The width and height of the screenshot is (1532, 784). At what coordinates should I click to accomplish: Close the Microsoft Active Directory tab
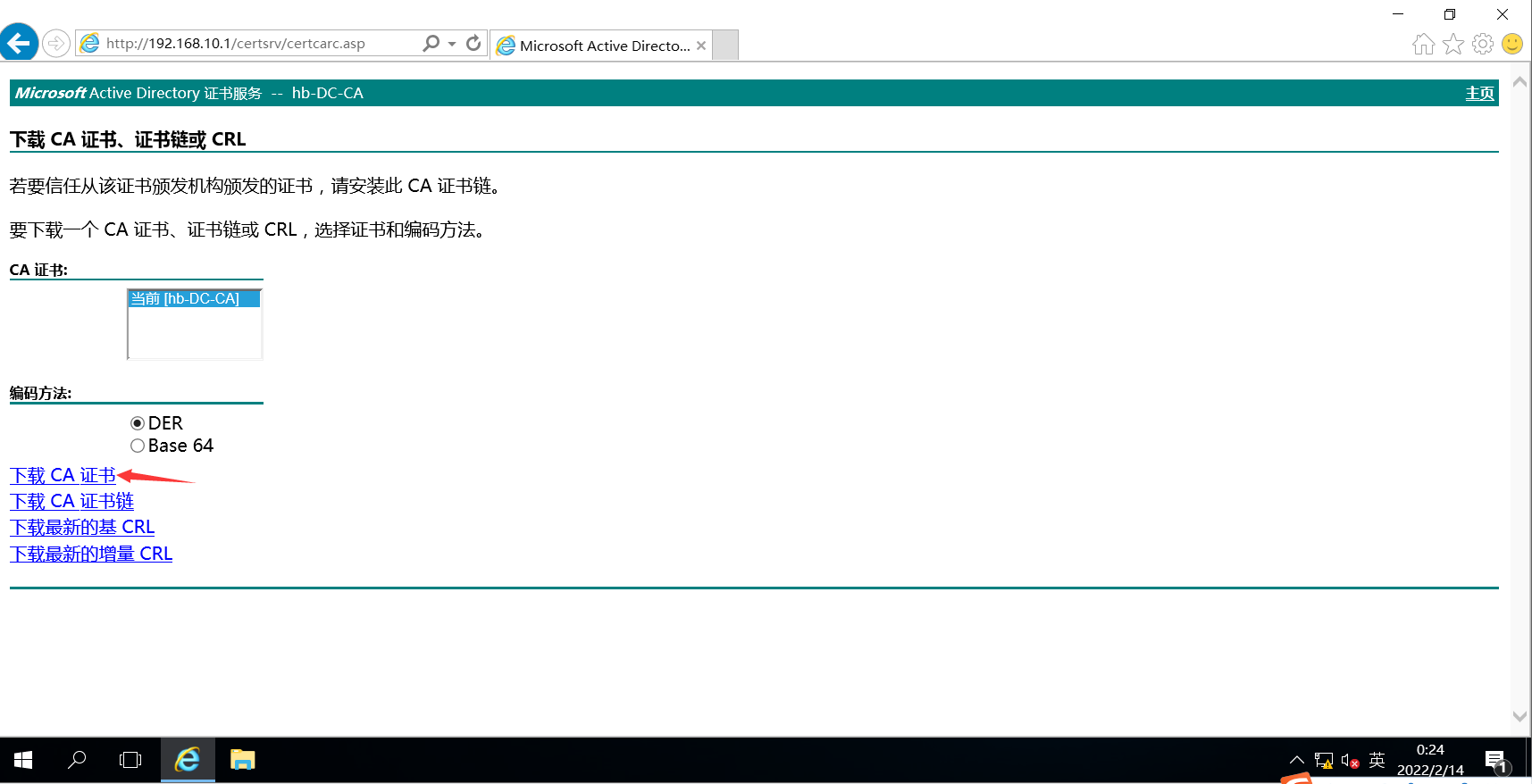click(701, 46)
